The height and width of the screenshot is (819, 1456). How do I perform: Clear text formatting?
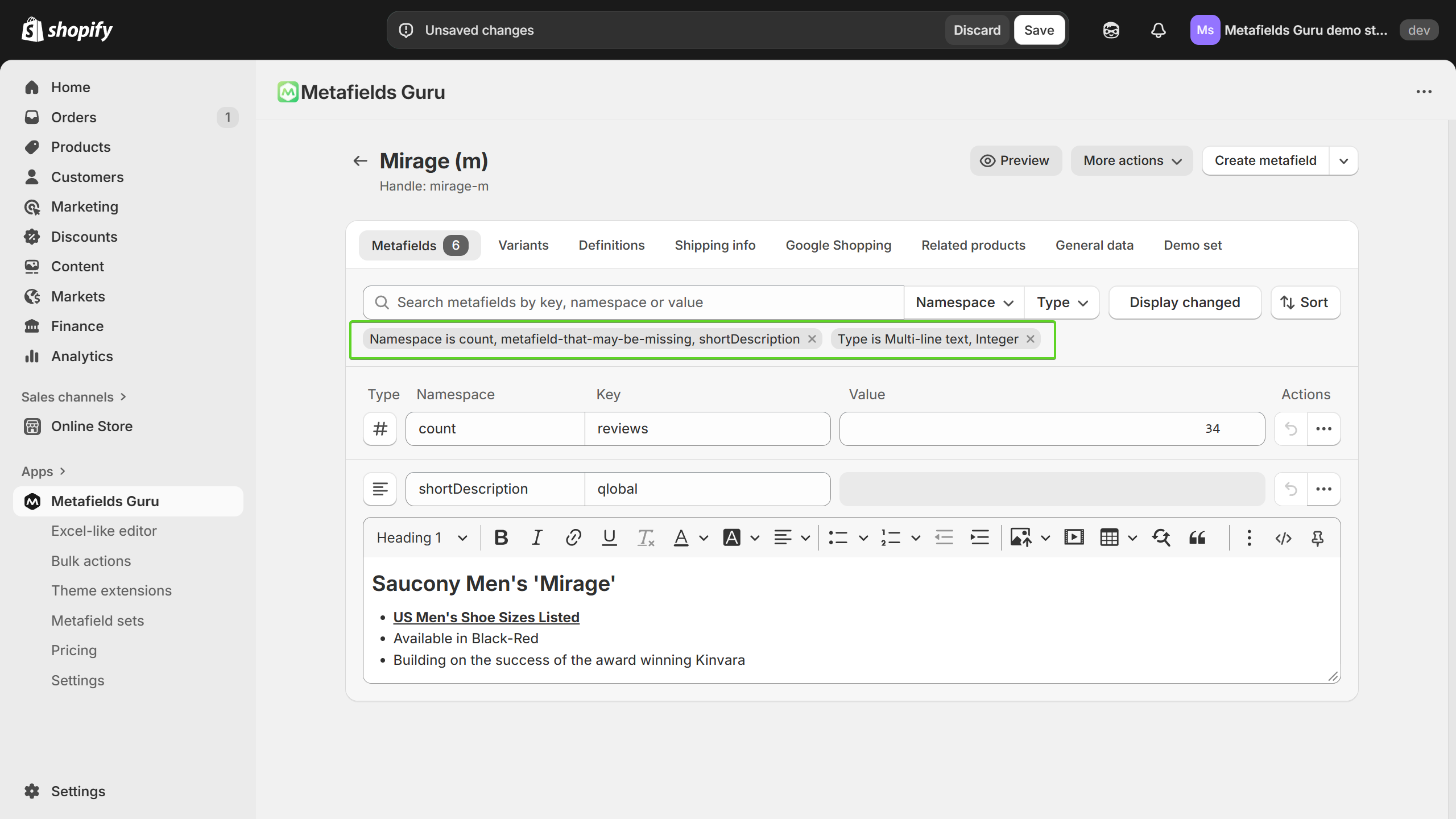point(646,537)
